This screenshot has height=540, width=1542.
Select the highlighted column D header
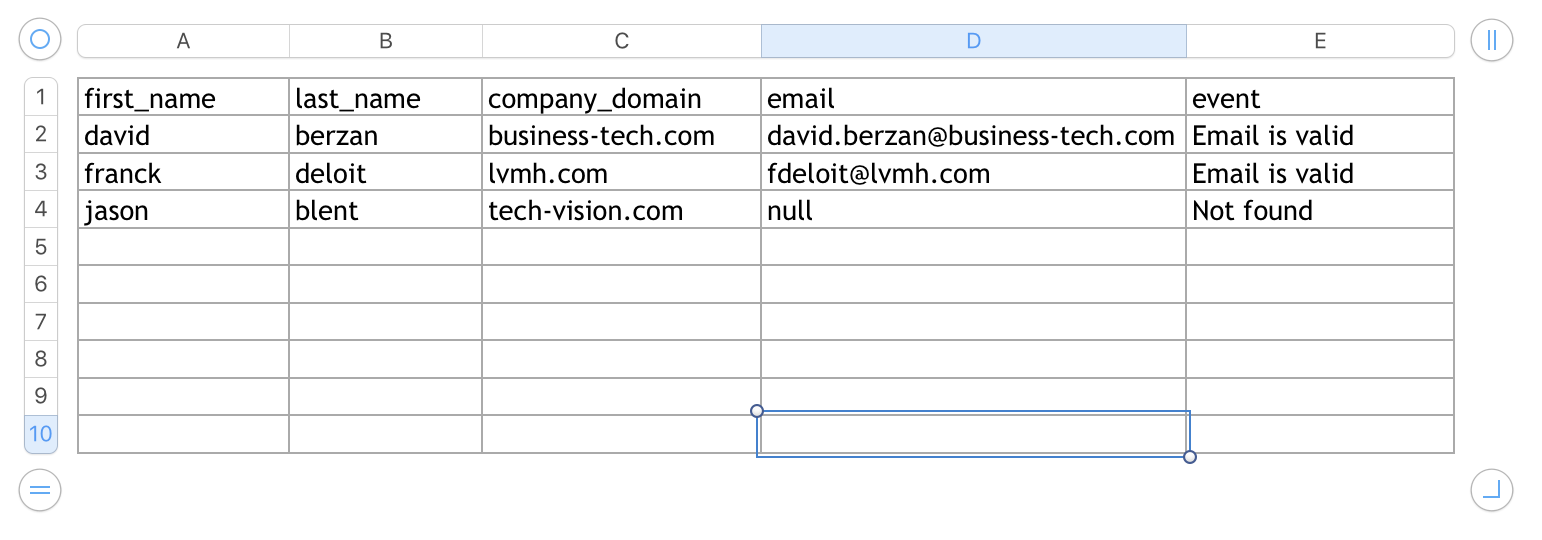[x=974, y=41]
